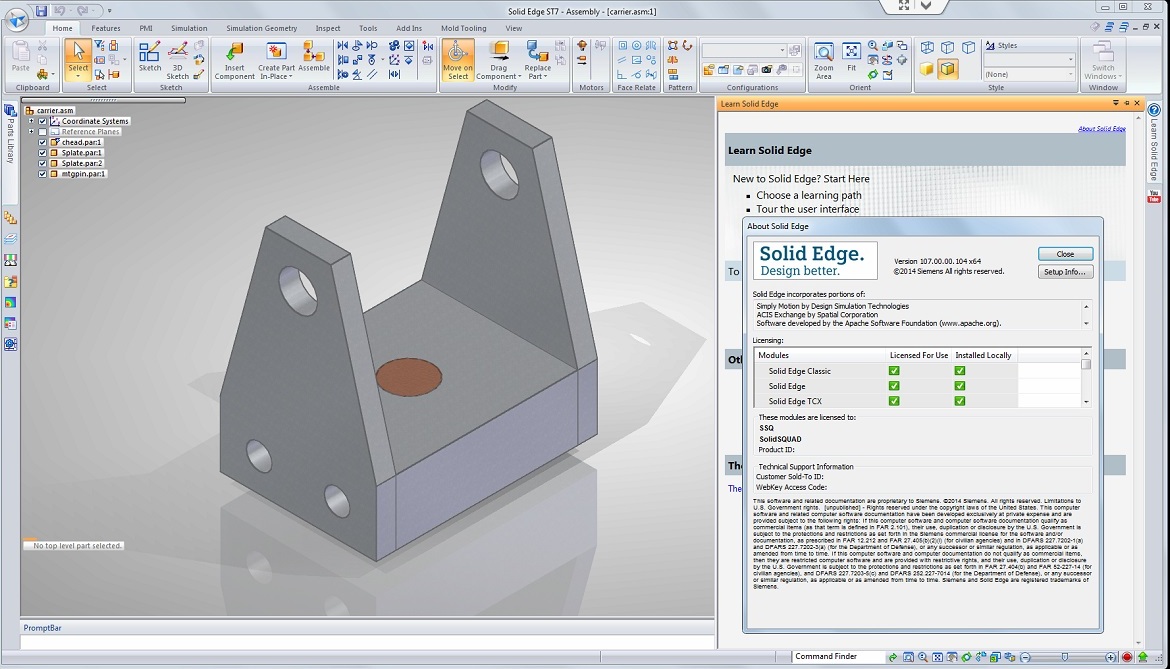Click the camera icon in Configurations
The width and height of the screenshot is (1170, 669).
tap(766, 69)
